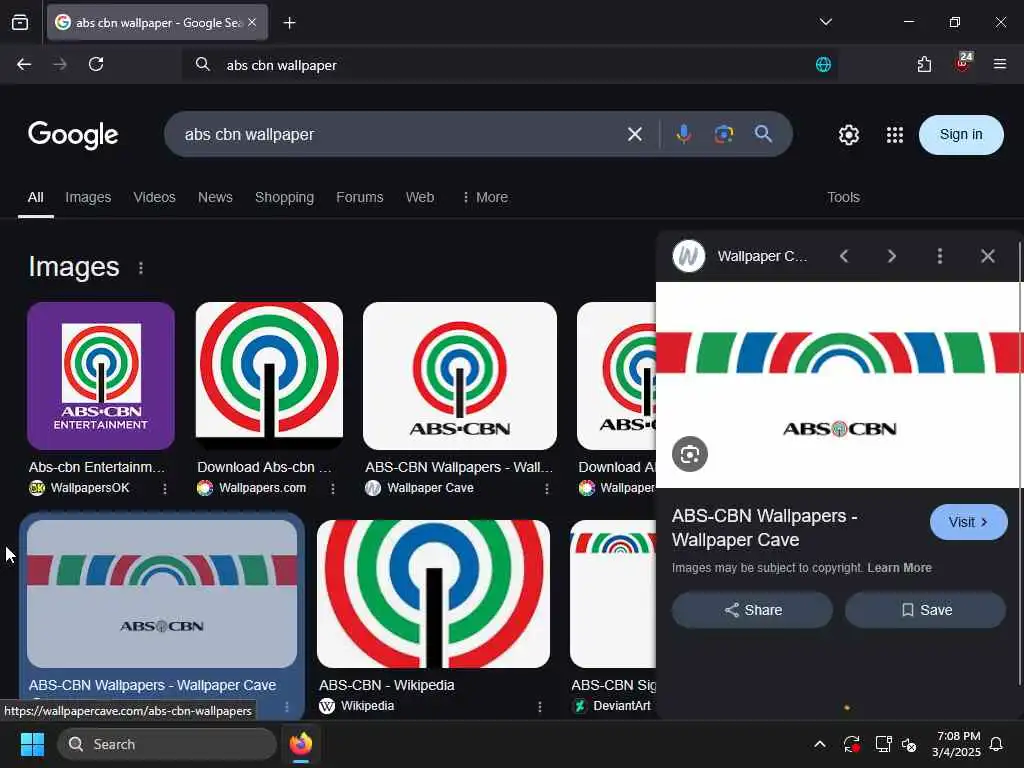Screen dimensions: 1024x768
Task: Click the Google logo
Action: pos(73,135)
